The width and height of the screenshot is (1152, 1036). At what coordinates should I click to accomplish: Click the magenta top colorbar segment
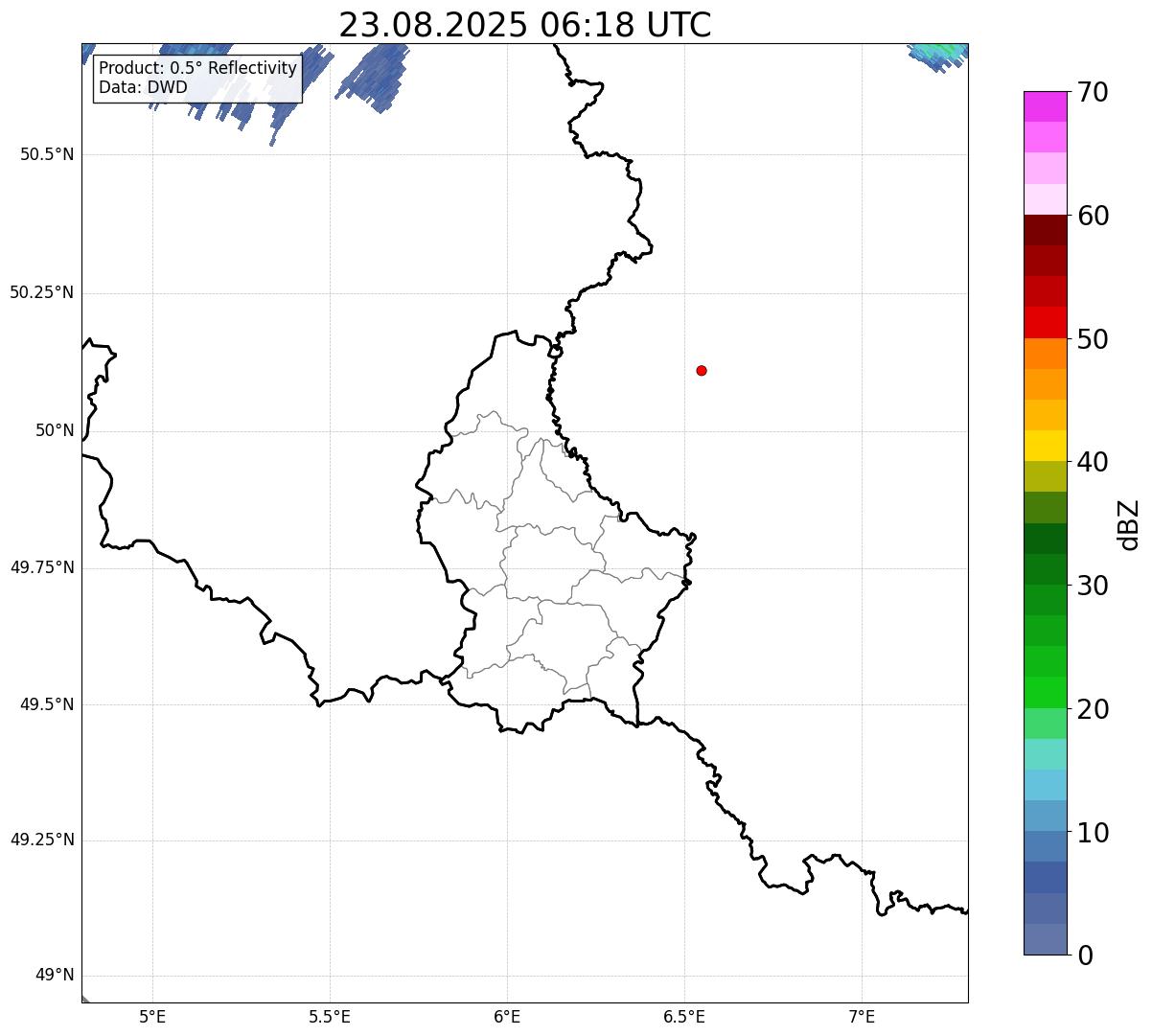(1045, 106)
